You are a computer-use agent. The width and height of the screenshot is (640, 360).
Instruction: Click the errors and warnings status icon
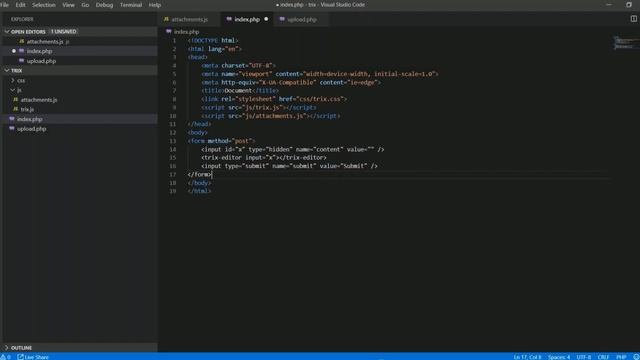(x=6, y=357)
